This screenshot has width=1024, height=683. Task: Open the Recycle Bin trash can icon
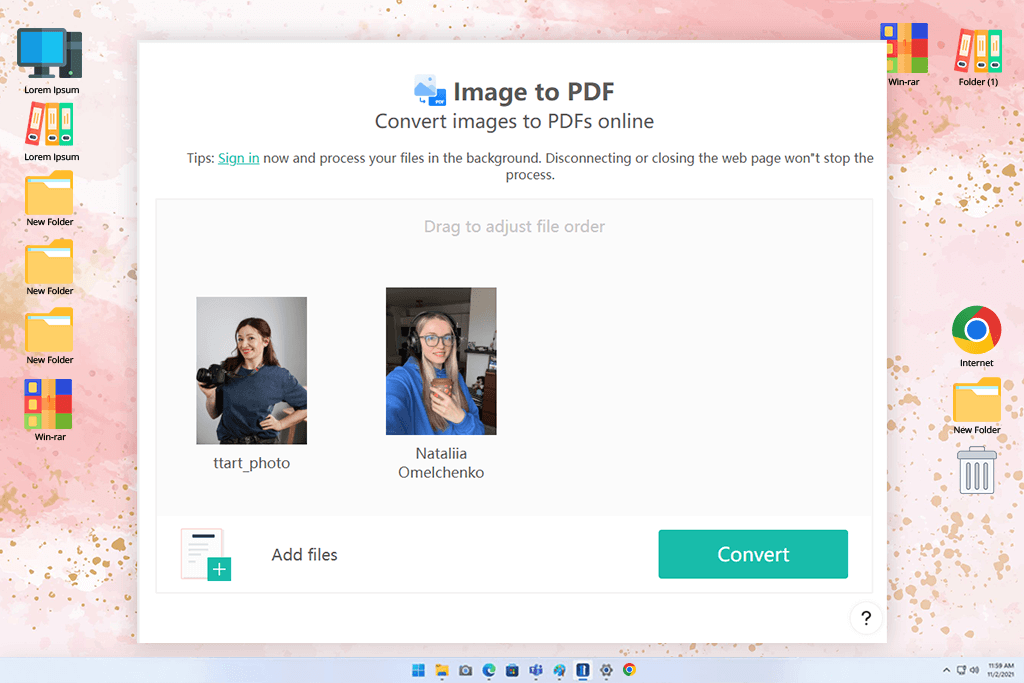[x=976, y=470]
